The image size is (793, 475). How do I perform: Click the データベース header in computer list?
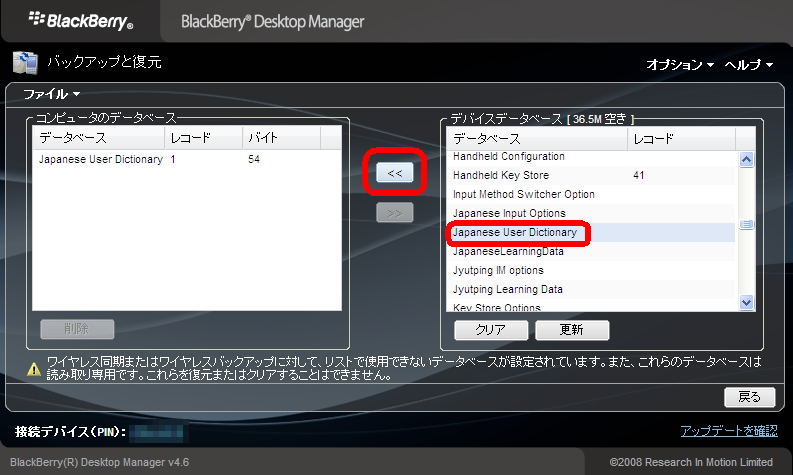click(99, 138)
